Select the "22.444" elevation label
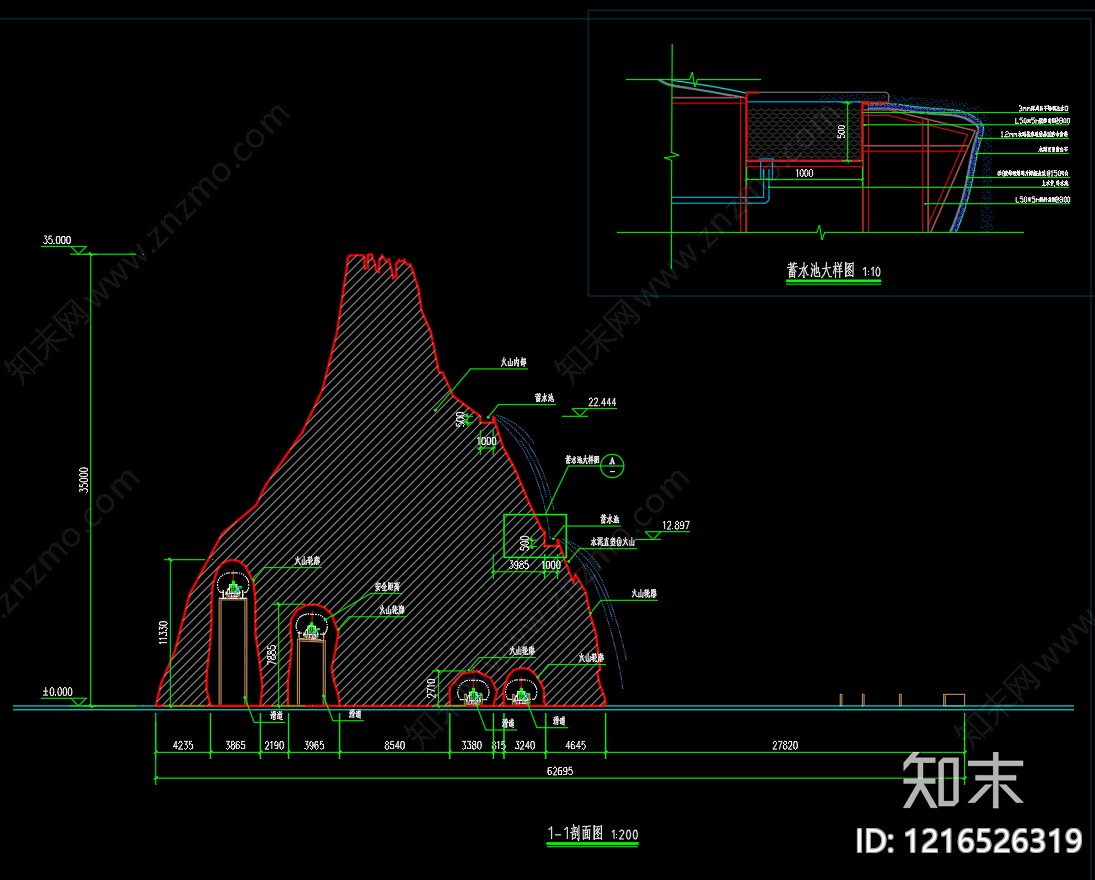1095x880 pixels. [602, 402]
